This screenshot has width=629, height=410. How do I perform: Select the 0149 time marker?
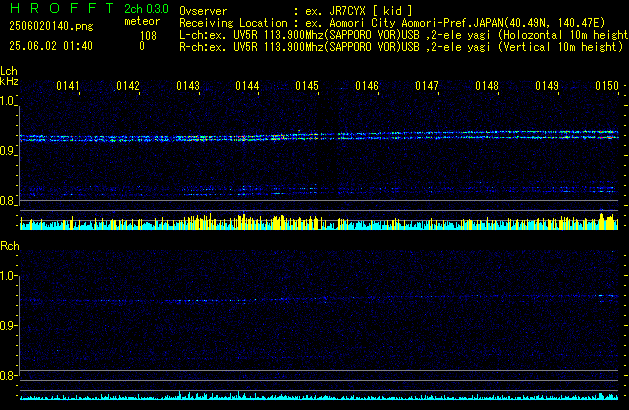click(547, 86)
